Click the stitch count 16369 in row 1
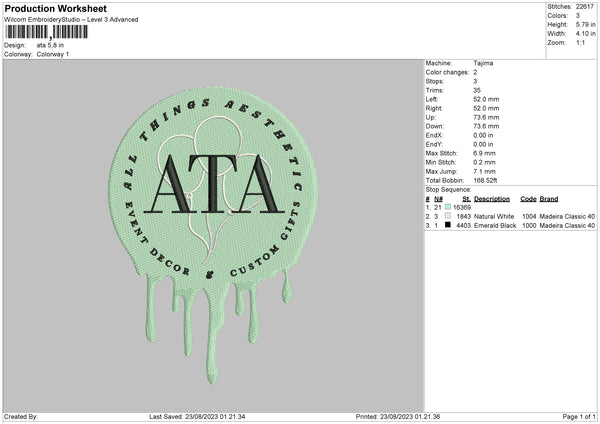The height and width of the screenshot is (424, 600). 462,207
